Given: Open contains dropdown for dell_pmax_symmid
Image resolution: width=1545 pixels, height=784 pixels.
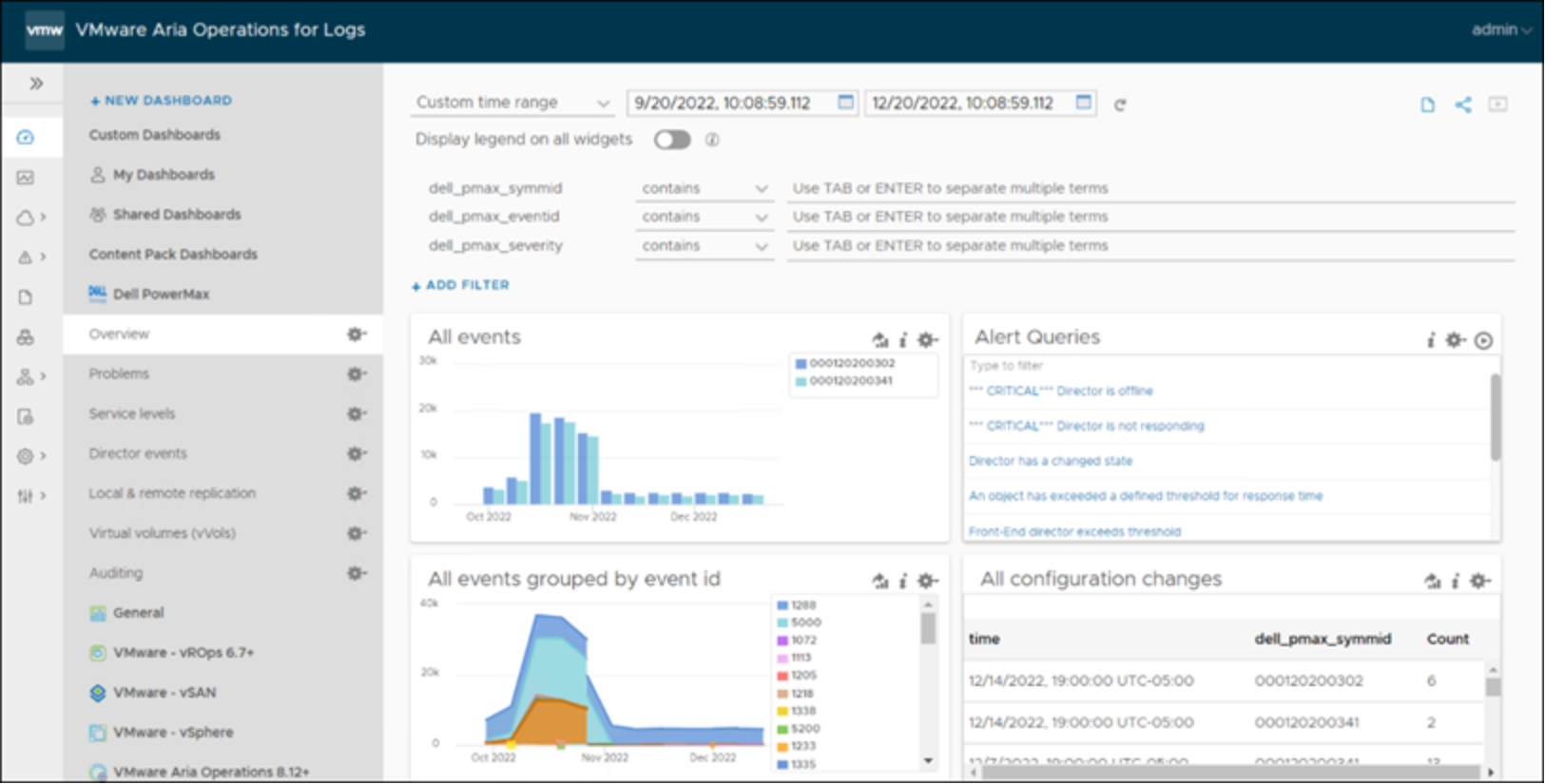Looking at the screenshot, I should tap(704, 188).
